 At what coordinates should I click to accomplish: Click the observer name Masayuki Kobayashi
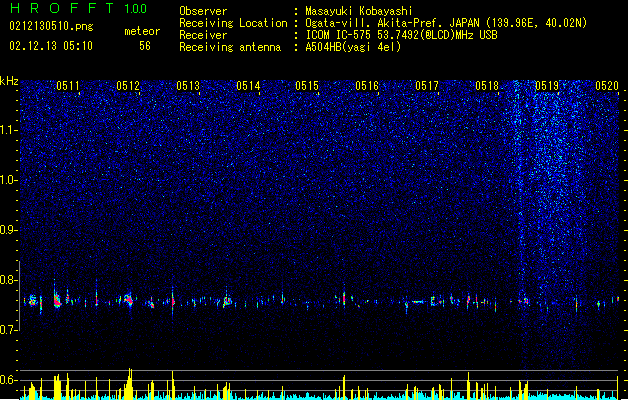[359, 11]
